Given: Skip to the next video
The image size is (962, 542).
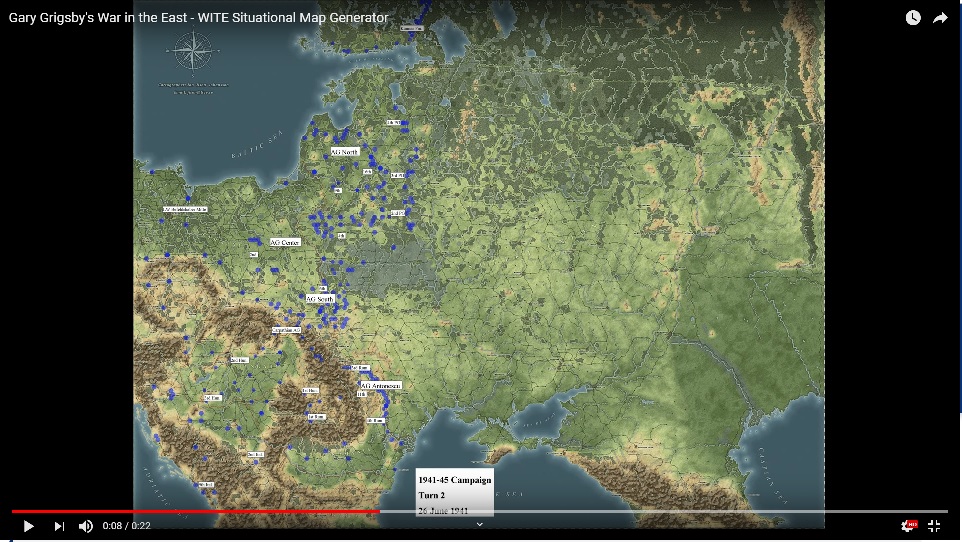Looking at the screenshot, I should click(59, 526).
